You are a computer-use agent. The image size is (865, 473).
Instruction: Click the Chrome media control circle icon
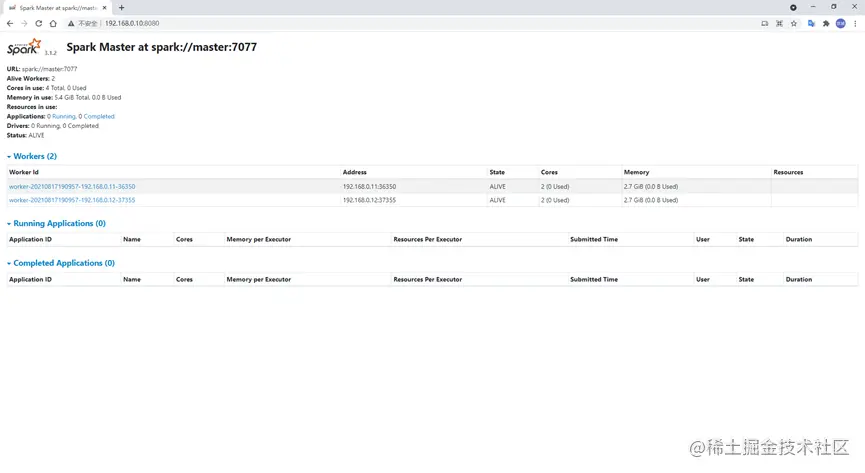[793, 8]
